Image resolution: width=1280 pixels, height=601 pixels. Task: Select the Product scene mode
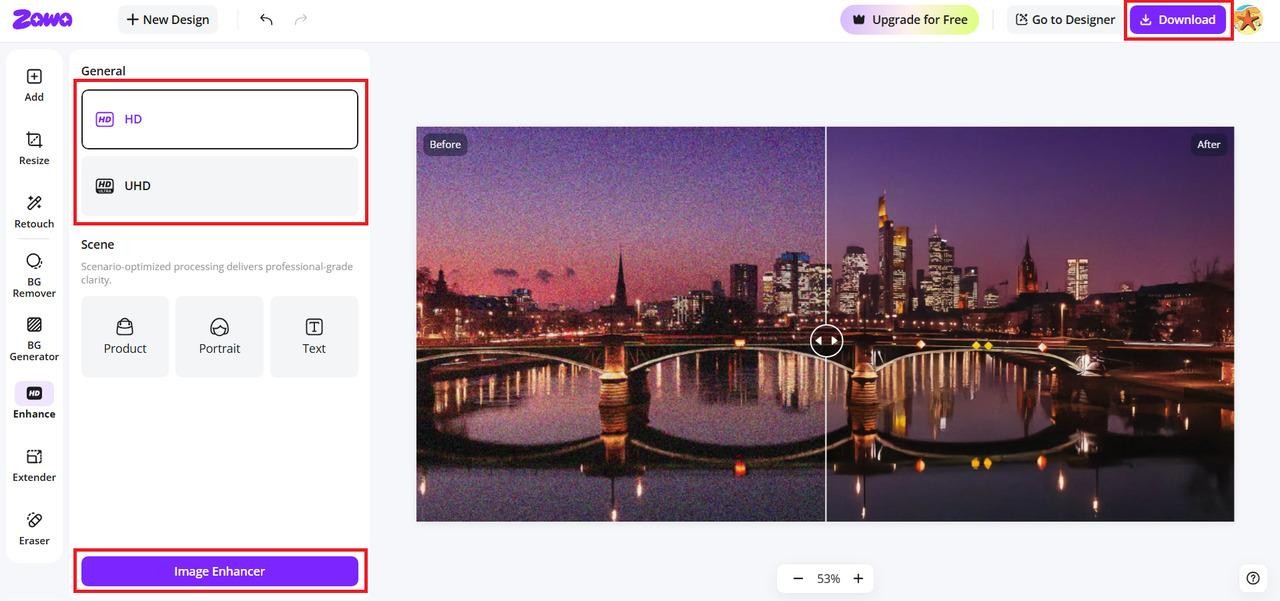tap(125, 337)
